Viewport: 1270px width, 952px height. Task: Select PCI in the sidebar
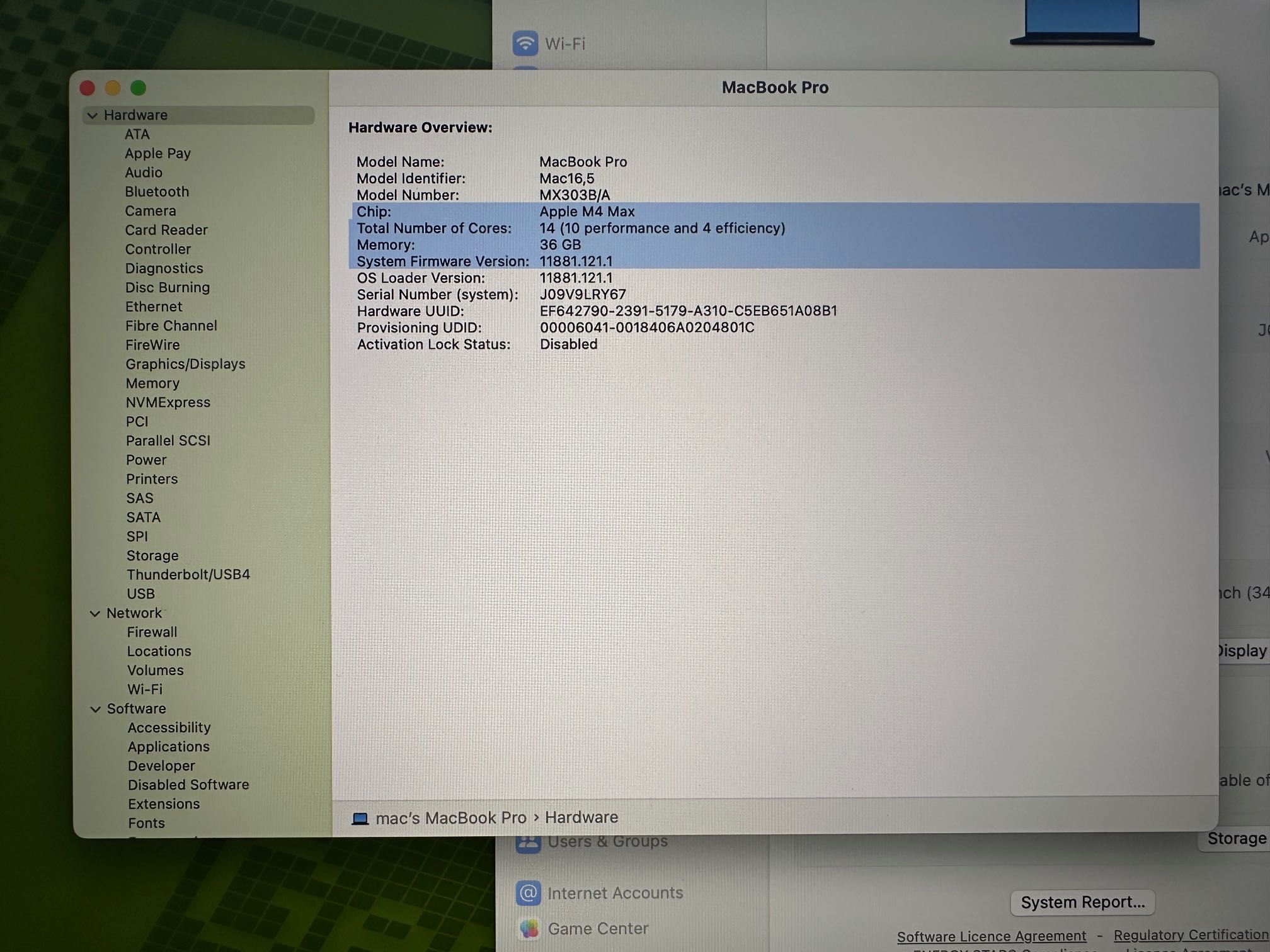pos(137,421)
